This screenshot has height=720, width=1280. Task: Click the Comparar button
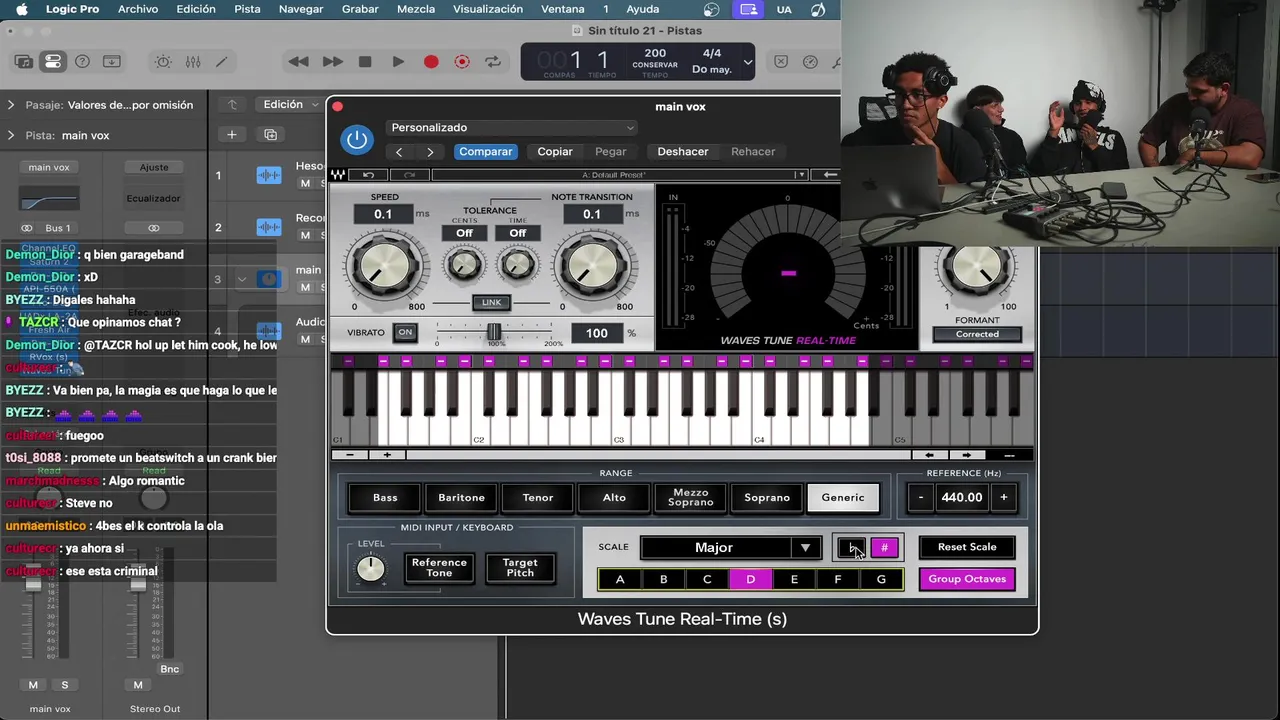coord(485,152)
